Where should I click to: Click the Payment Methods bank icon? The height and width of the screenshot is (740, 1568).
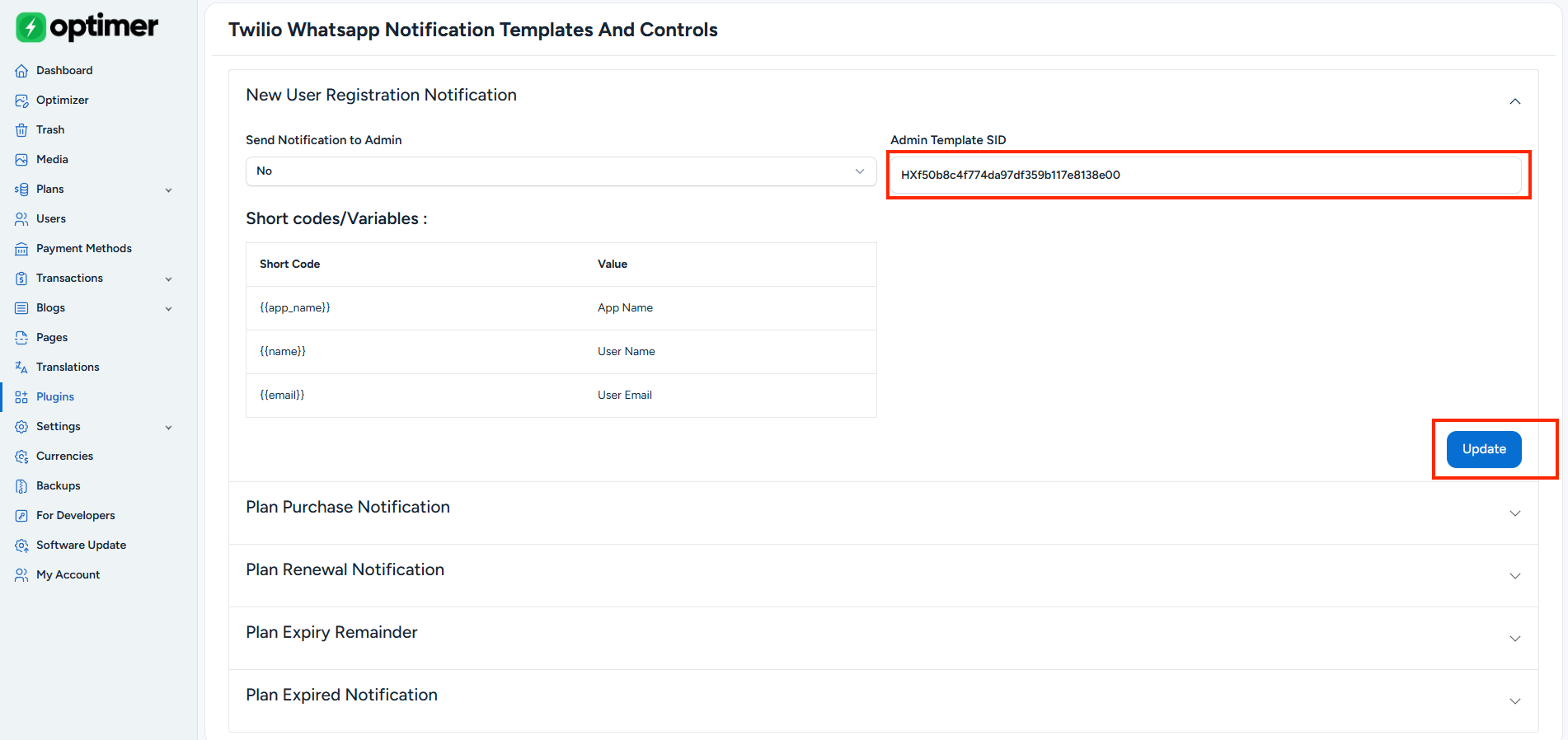pos(21,249)
